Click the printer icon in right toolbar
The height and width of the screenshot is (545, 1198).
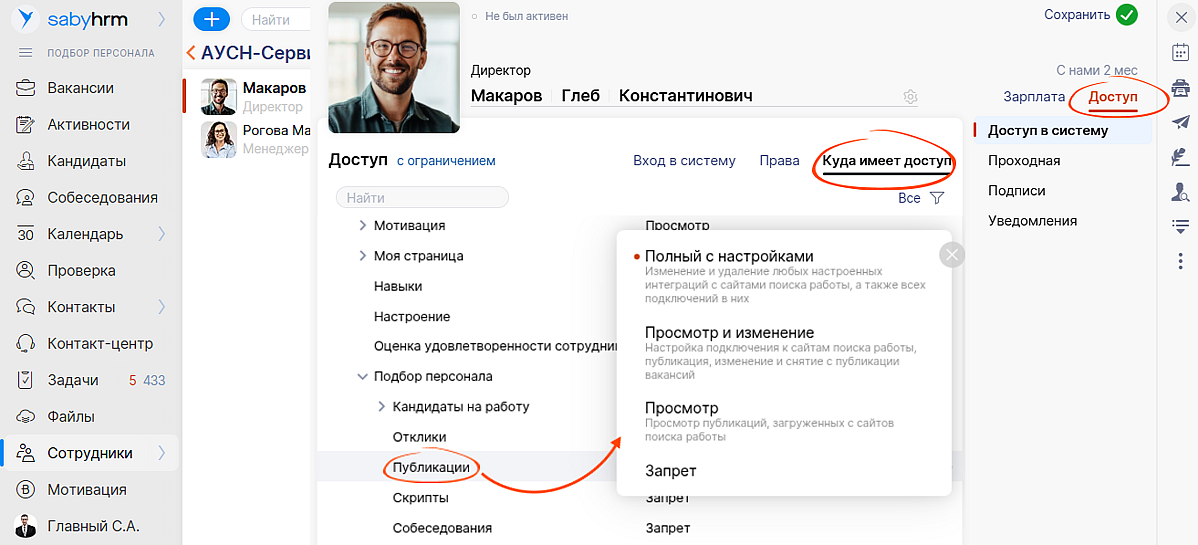(x=1179, y=87)
